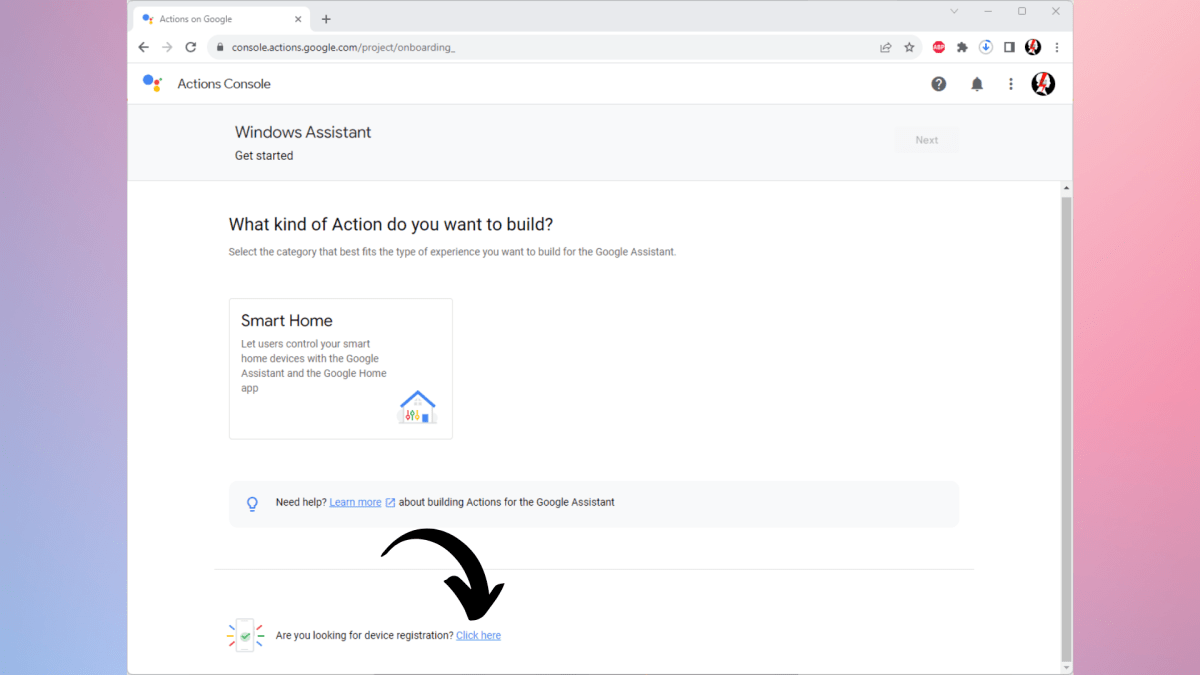Go forward with the browser forward arrow
The width and height of the screenshot is (1200, 675).
(167, 47)
